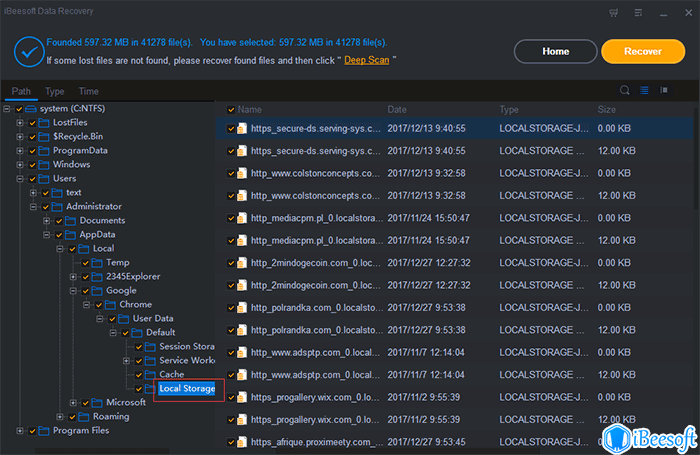Switch to the Time tab

pyautogui.click(x=88, y=92)
